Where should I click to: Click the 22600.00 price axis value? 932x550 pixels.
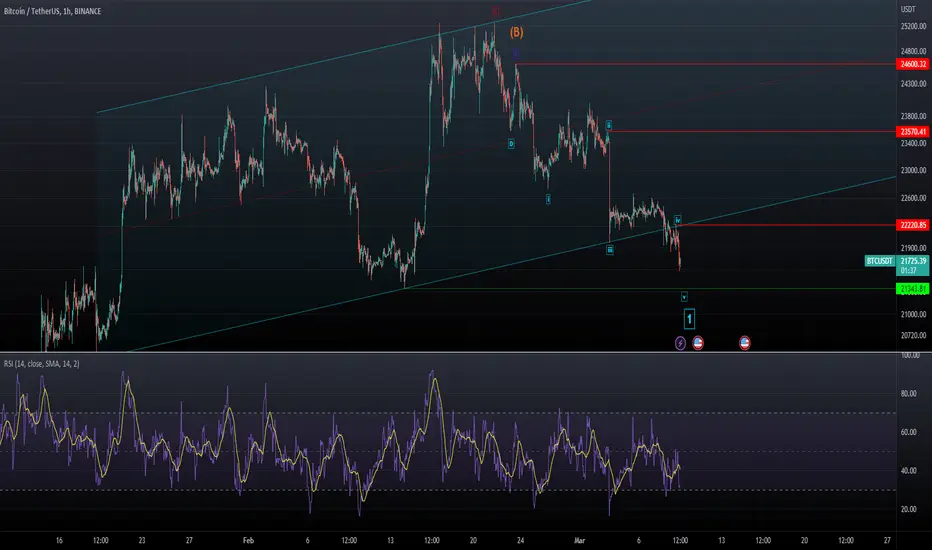(913, 198)
